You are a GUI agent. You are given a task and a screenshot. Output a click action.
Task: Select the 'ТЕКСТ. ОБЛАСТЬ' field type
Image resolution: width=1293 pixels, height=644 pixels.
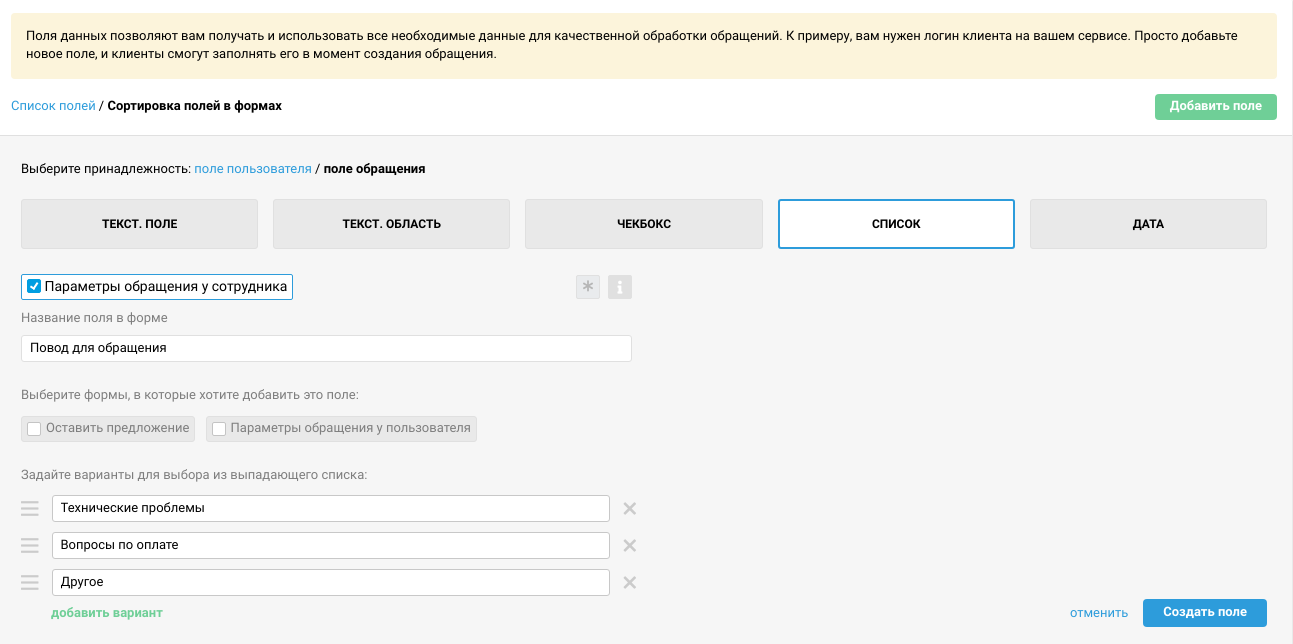pyautogui.click(x=391, y=224)
